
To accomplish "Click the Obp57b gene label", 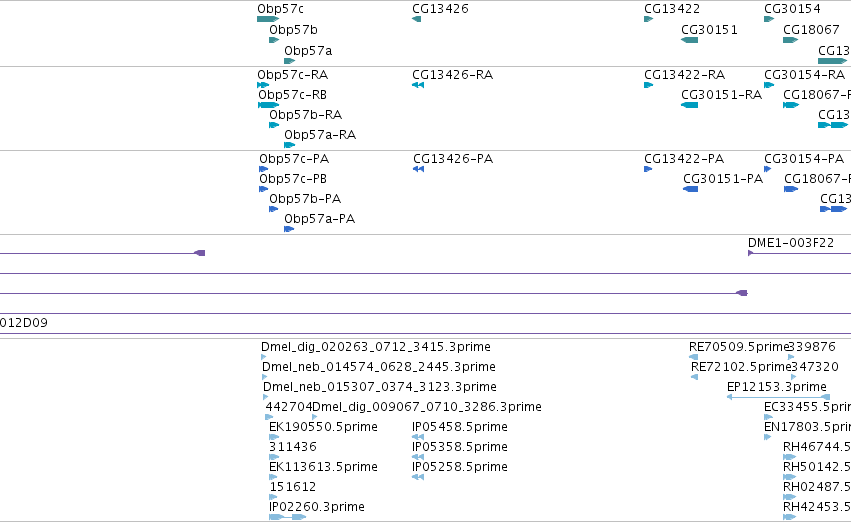I will (293, 30).
